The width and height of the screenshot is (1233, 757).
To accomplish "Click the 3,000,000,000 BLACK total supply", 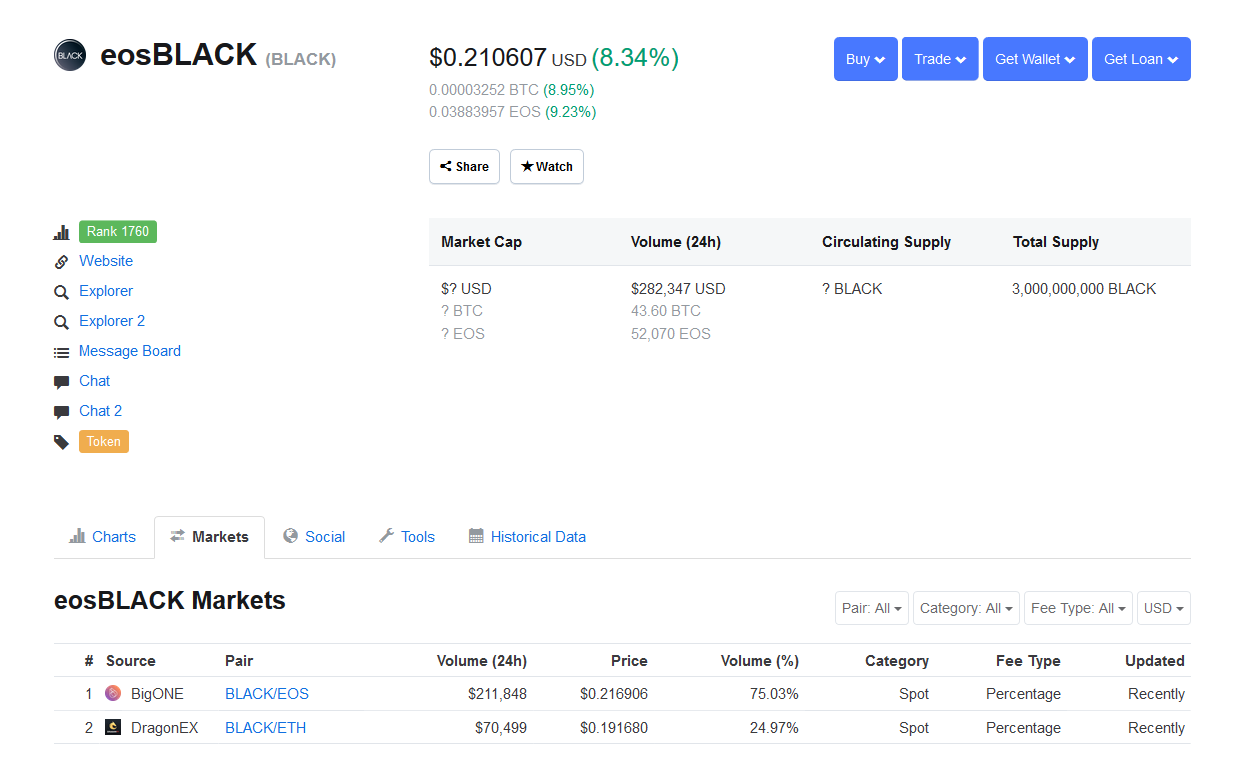I will point(1084,289).
